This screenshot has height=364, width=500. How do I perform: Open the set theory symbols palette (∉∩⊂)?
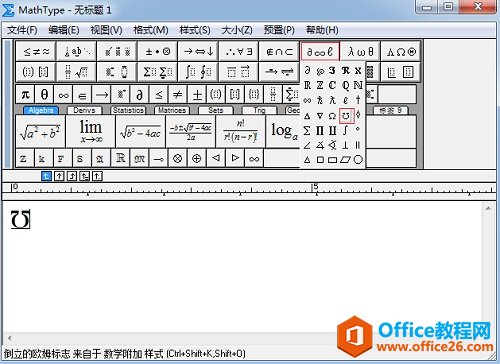[279, 51]
